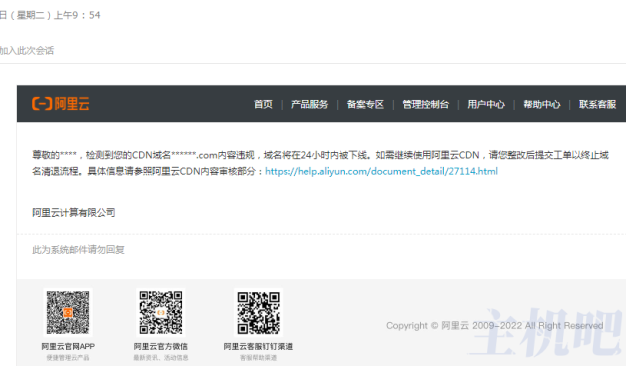This screenshot has width=626, height=366.
Task: Select the 阿里云计算有限公司 signature text
Action: [73, 212]
